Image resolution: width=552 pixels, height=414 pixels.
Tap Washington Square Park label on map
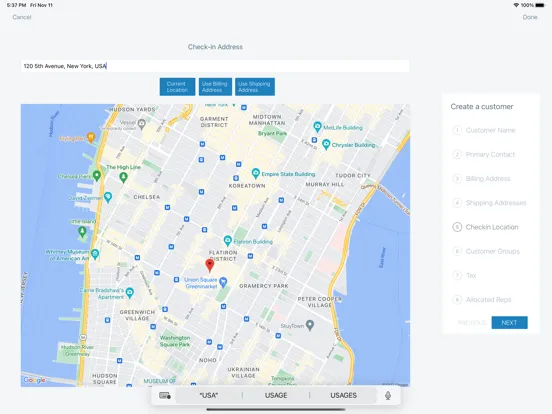tap(175, 341)
